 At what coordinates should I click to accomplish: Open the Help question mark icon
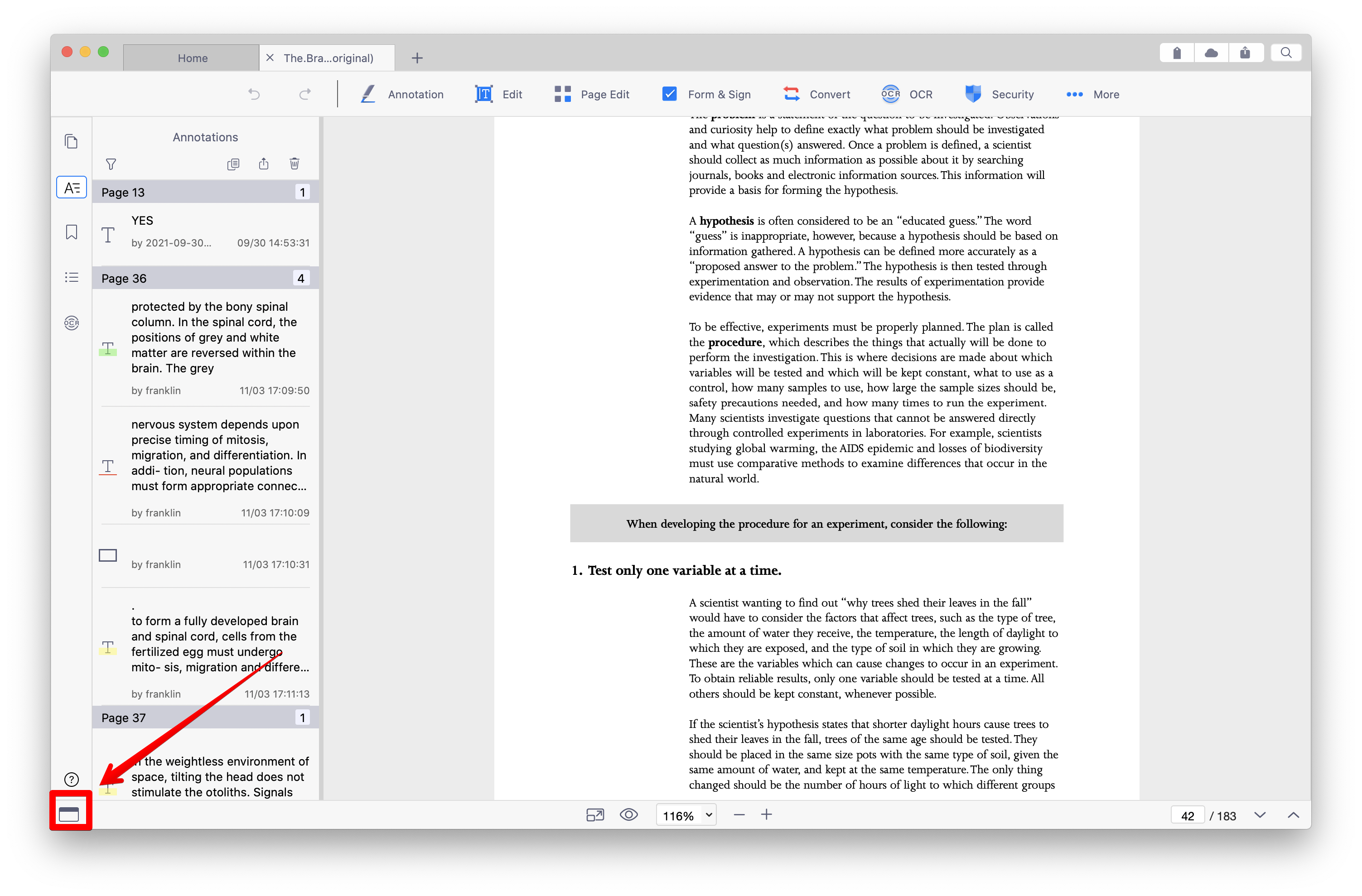tap(71, 779)
